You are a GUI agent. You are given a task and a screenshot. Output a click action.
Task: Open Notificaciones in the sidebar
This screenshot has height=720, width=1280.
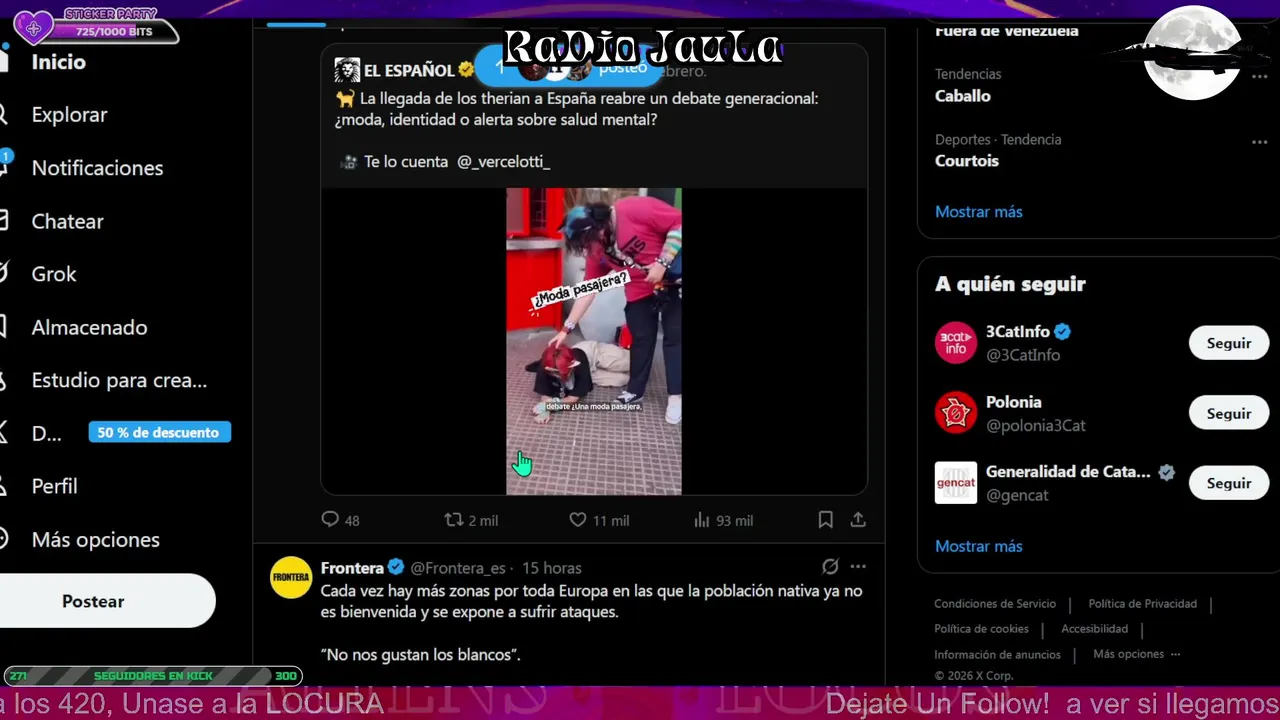click(x=97, y=168)
